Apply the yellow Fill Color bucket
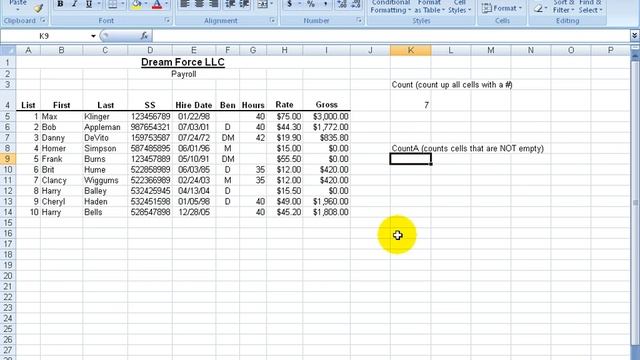Screen dimensions: 640x360 [x=137, y=4]
